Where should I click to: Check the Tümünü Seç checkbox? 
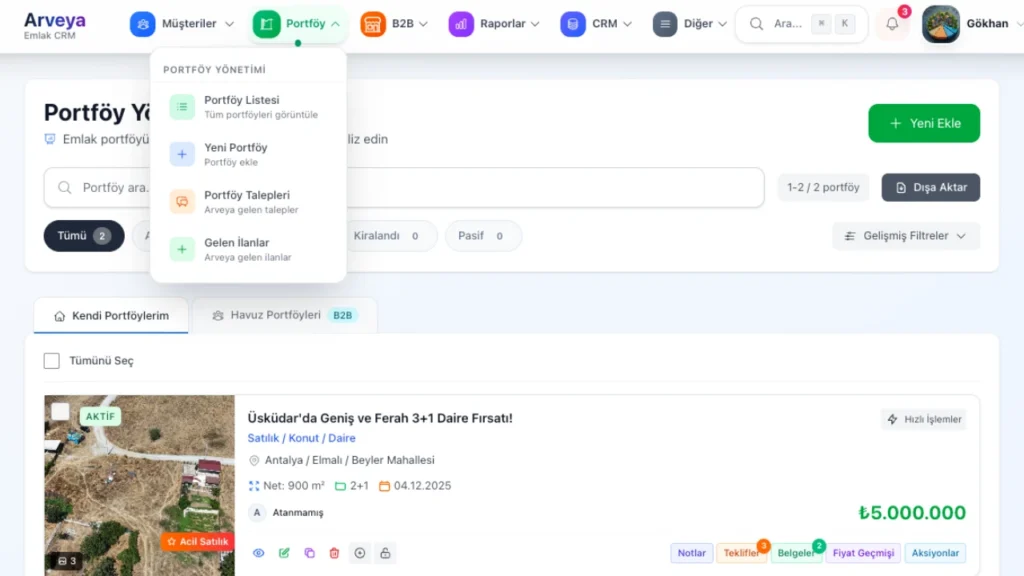point(52,361)
